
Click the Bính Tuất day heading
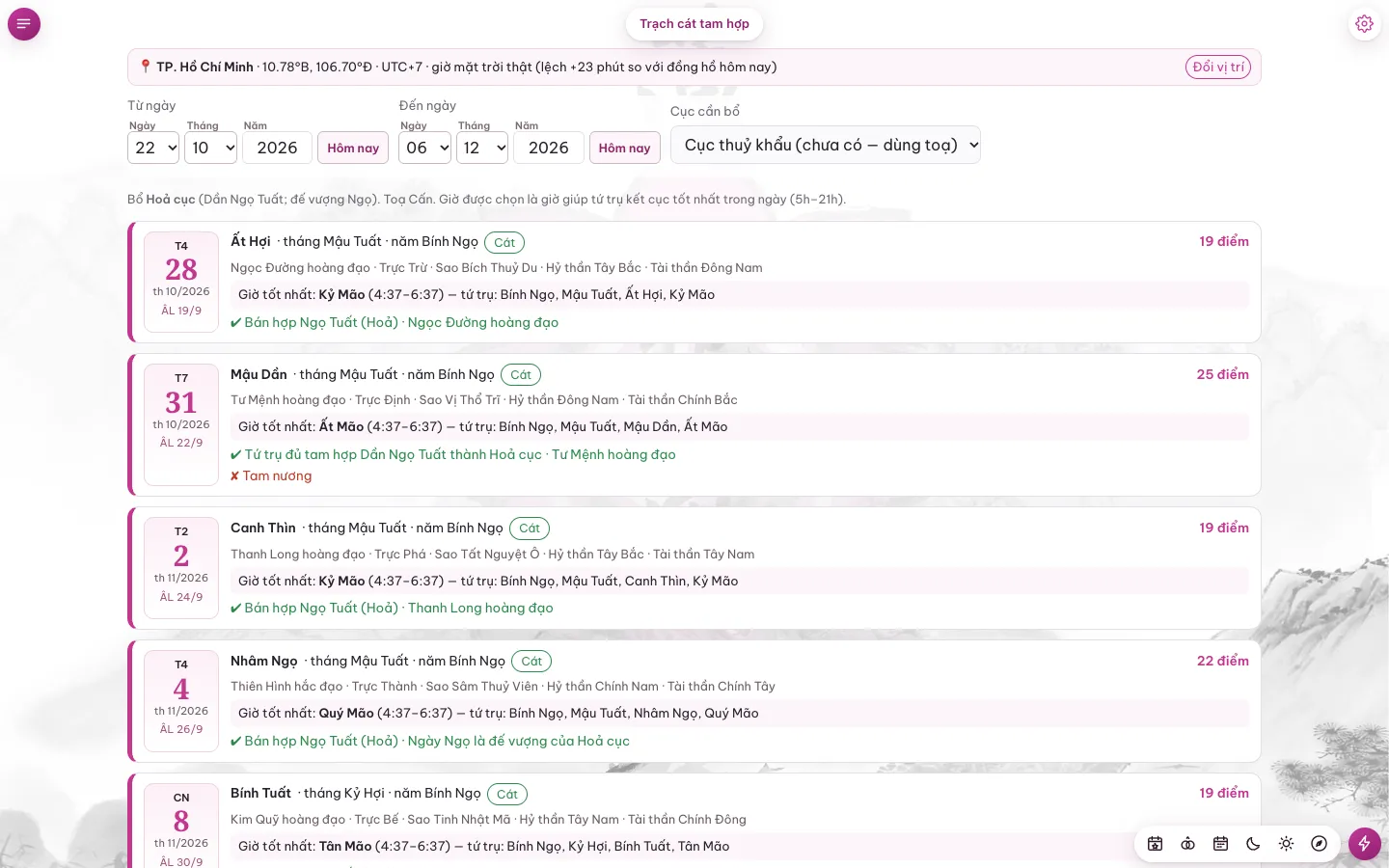click(x=260, y=793)
